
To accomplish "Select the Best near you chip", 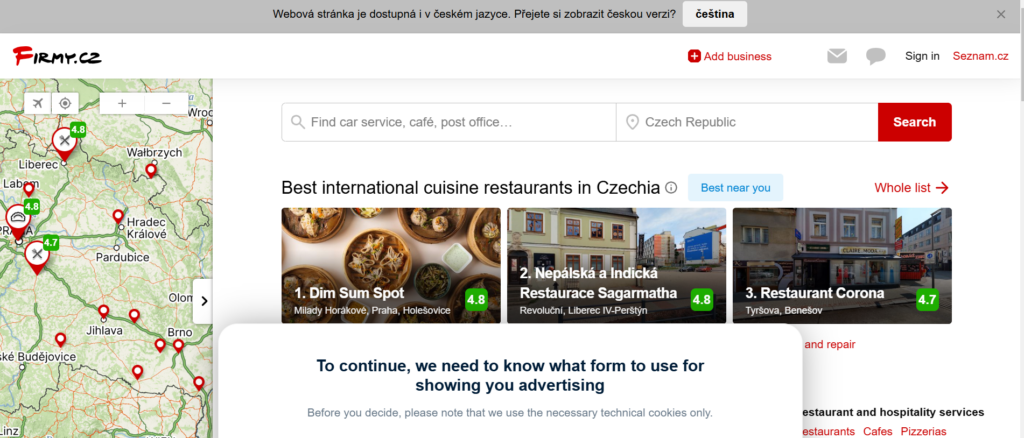I will pyautogui.click(x=735, y=188).
